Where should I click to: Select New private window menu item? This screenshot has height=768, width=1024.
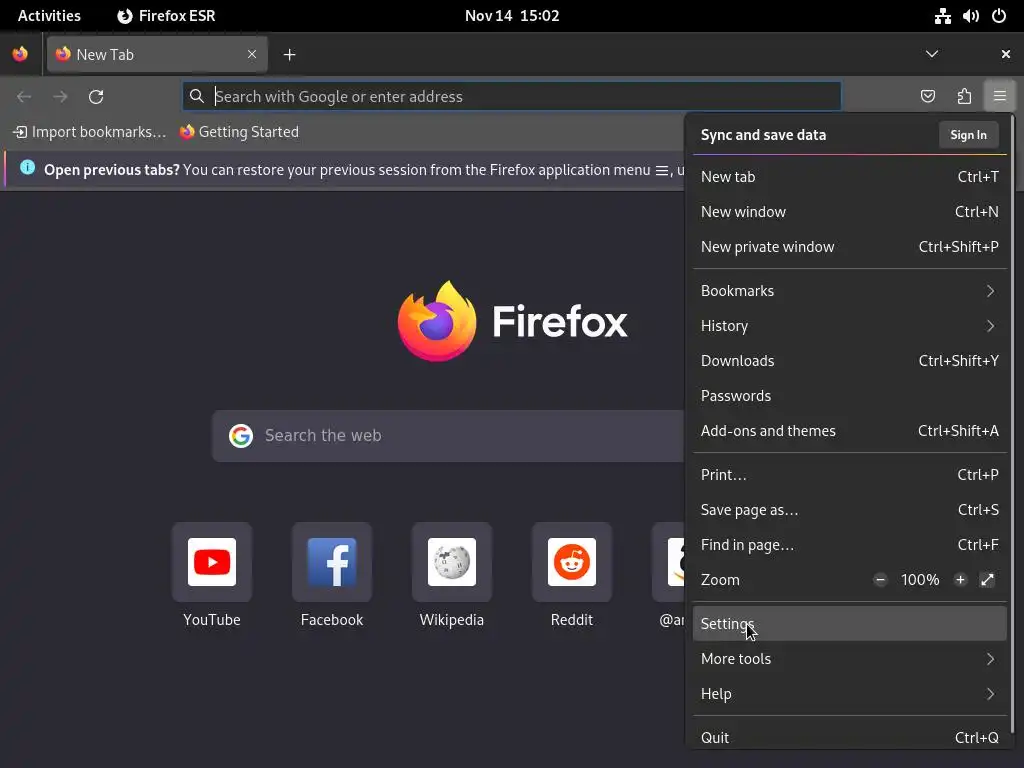[x=849, y=247]
